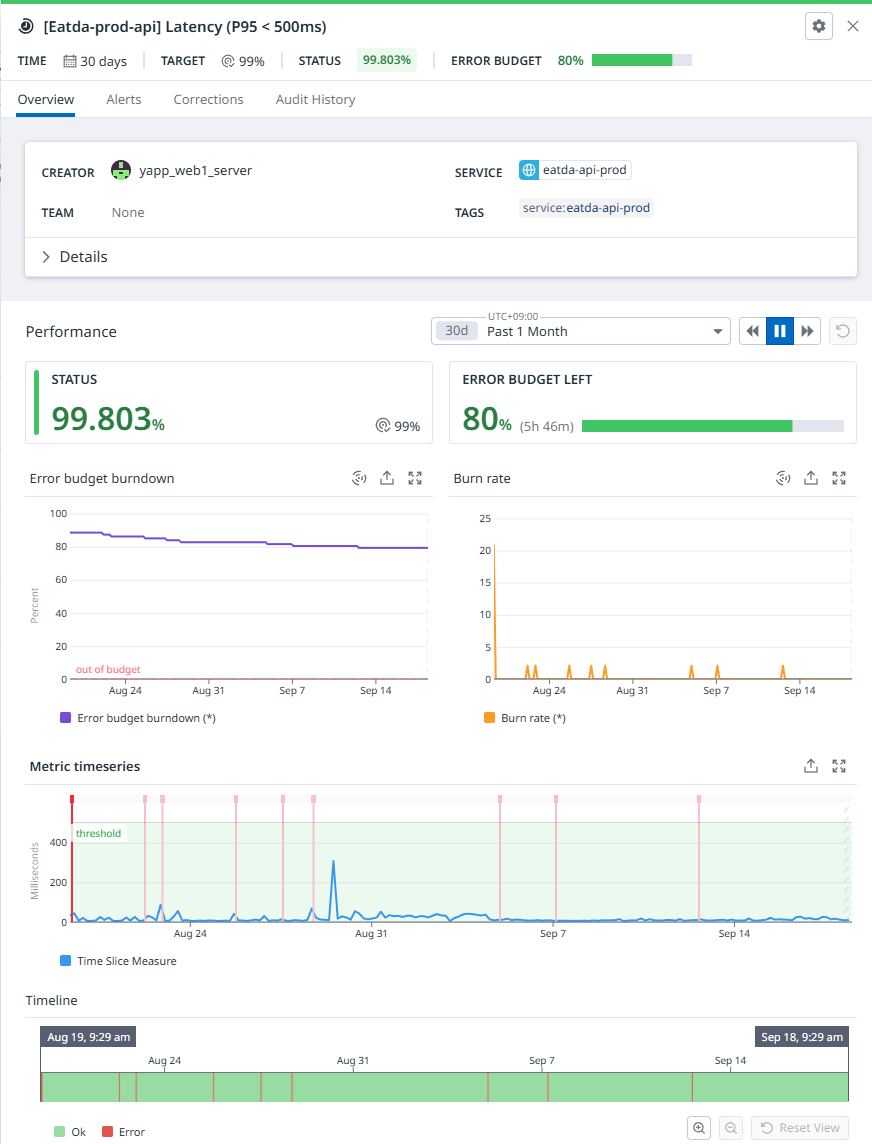Viewport: 872px width, 1144px height.
Task: Click the Error legend swatch in Timeline
Action: click(x=107, y=1132)
